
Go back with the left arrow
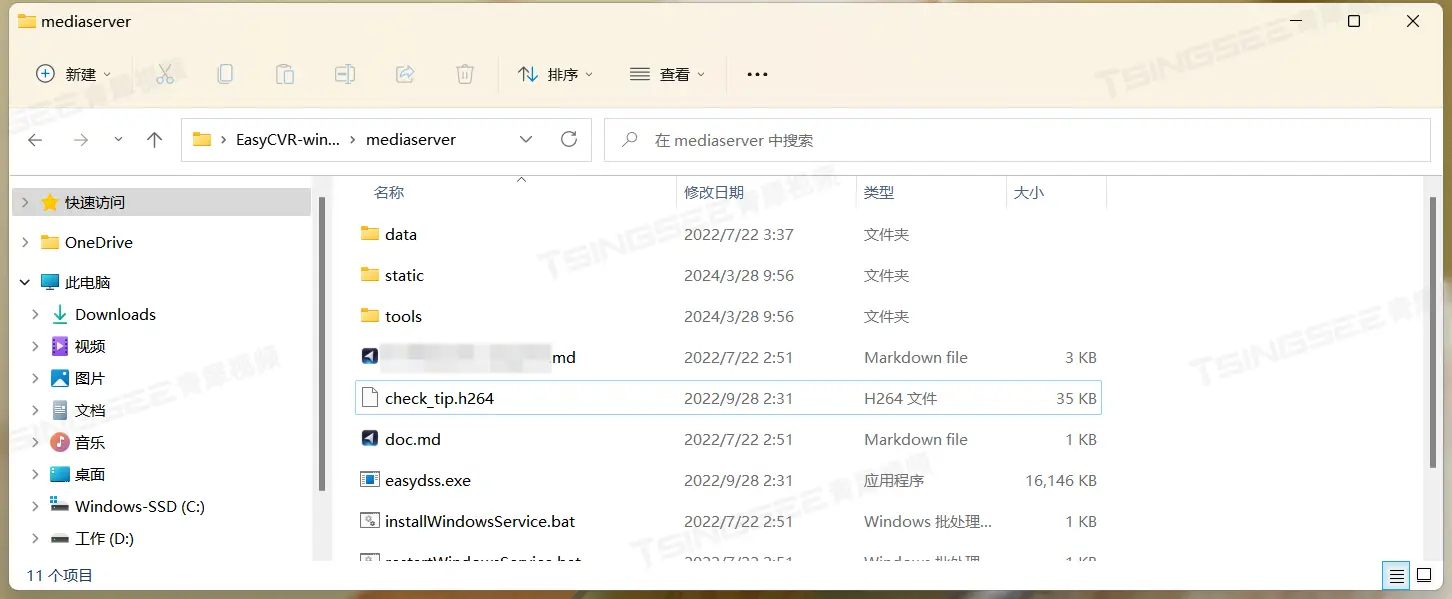[35, 140]
